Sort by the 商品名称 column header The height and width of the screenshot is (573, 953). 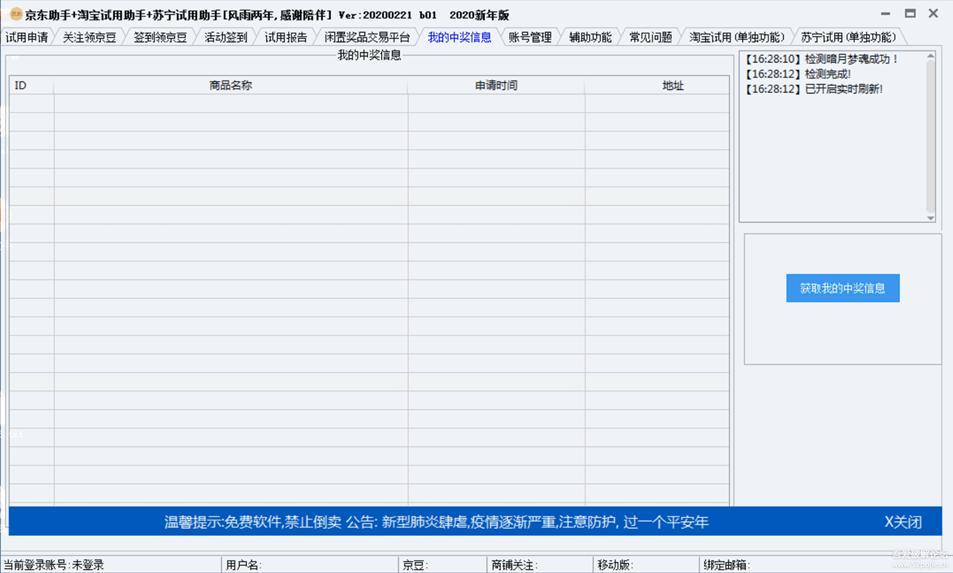pos(230,86)
